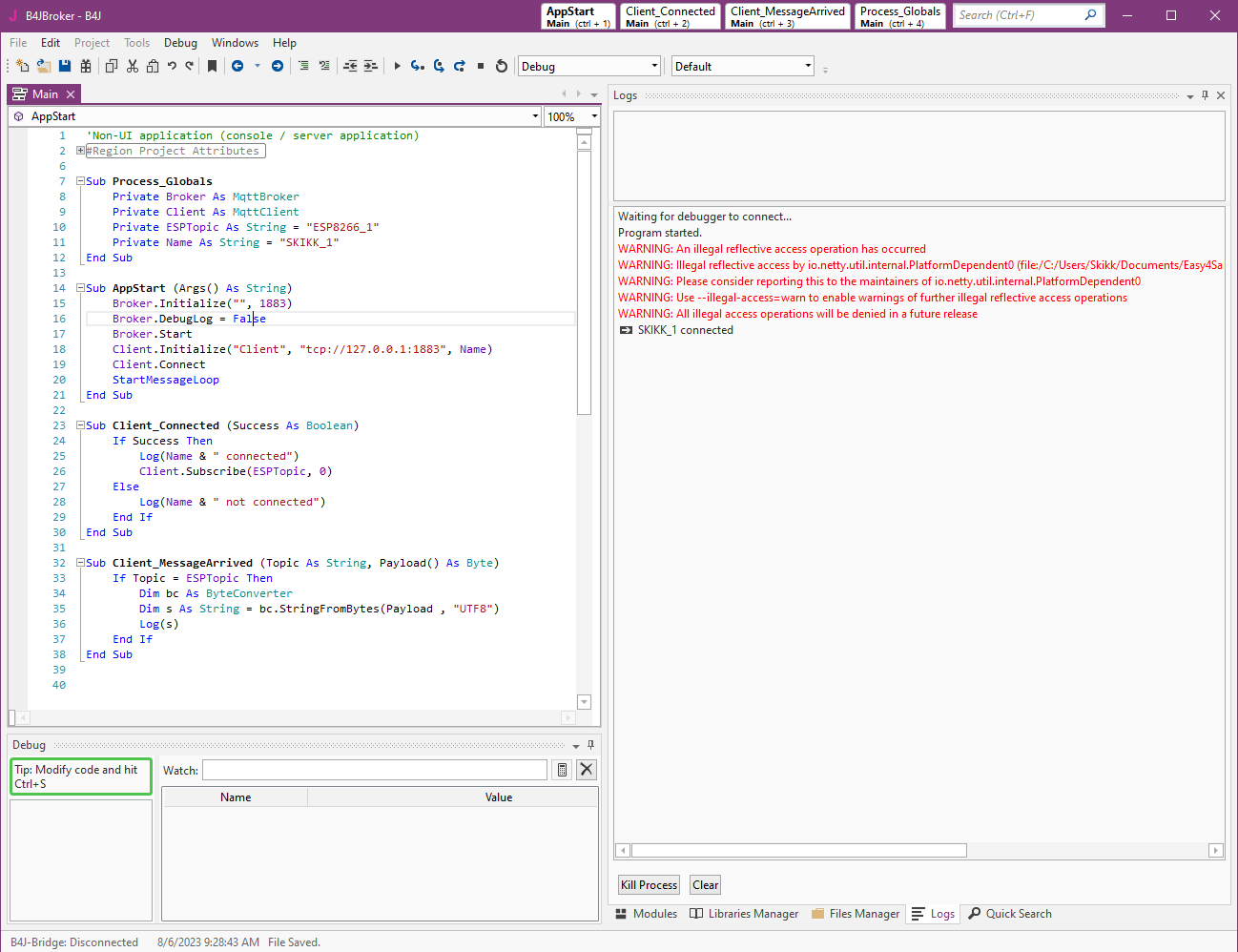The image size is (1238, 952).
Task: Click the Navigate Backward blue arrow
Action: 237,66
